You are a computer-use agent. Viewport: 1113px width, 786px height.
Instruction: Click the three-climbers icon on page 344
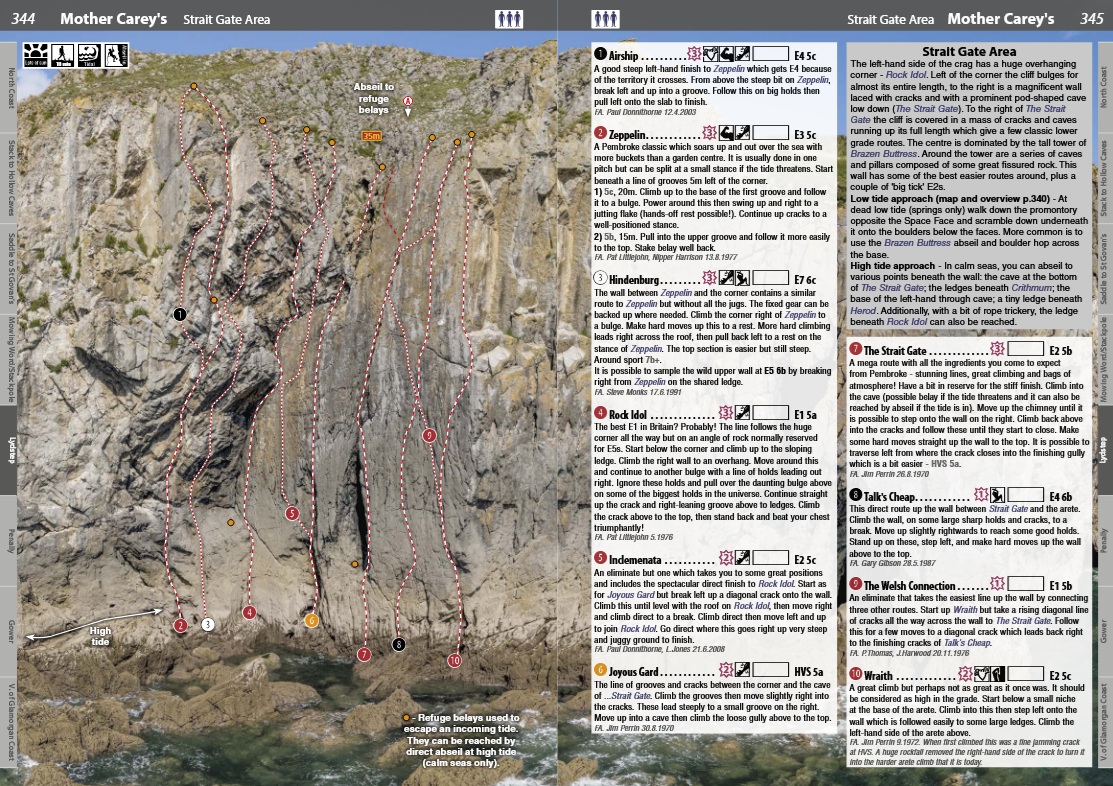pos(509,18)
